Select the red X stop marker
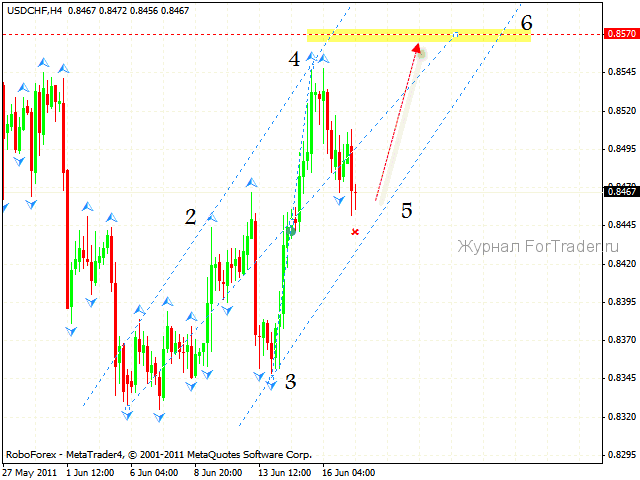 click(x=355, y=232)
